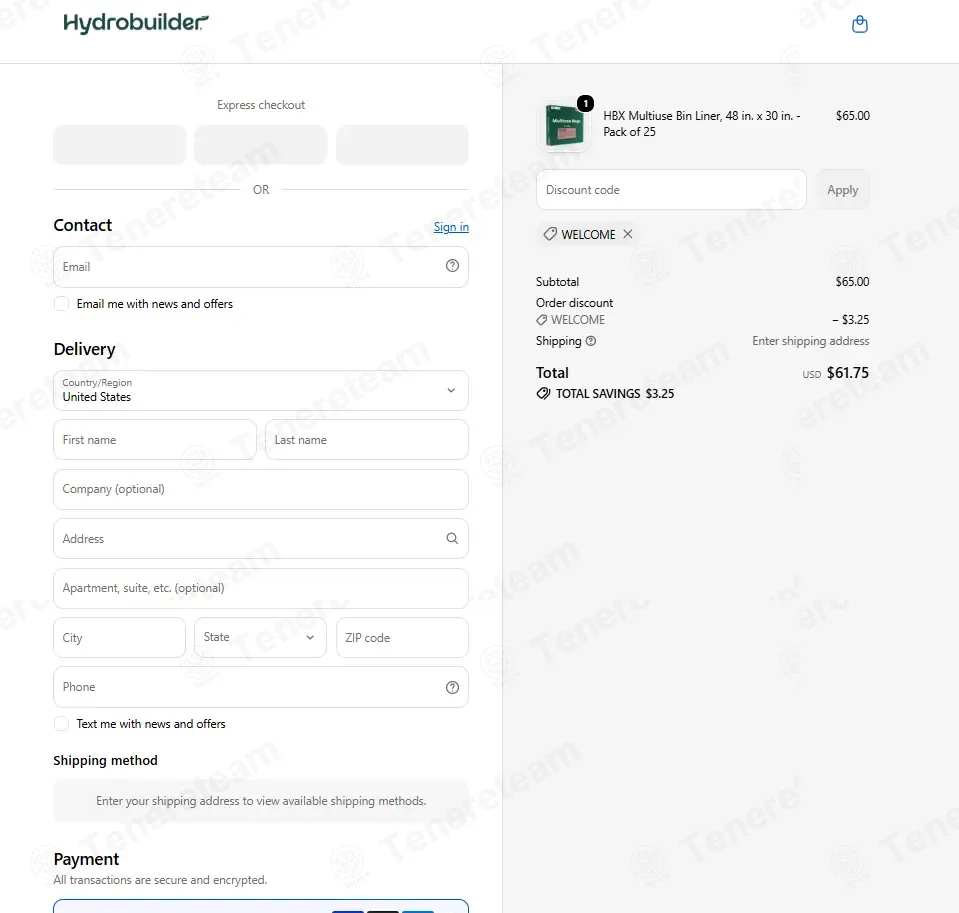Focus the ZIP code field
This screenshot has height=913, width=959.
click(402, 637)
